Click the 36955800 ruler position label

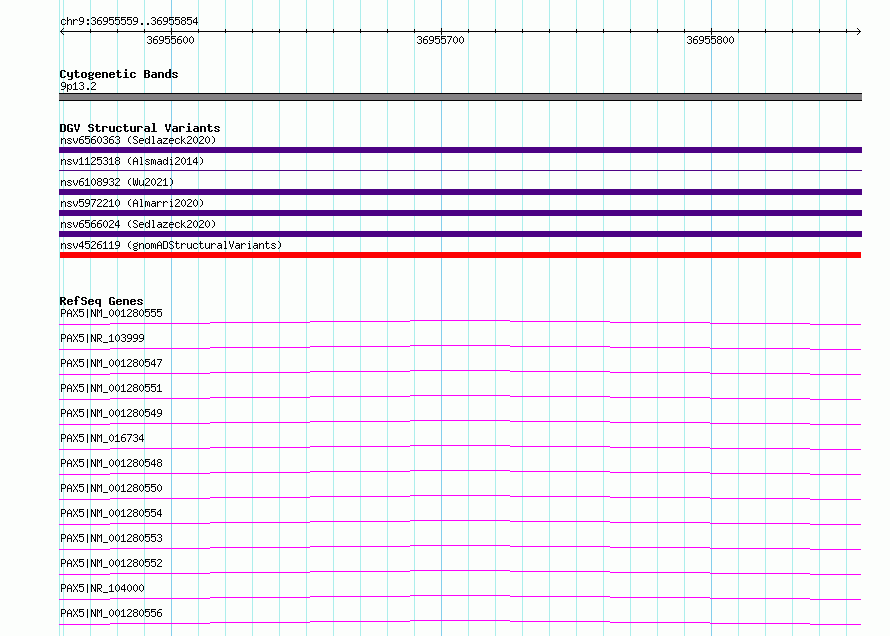click(x=710, y=40)
